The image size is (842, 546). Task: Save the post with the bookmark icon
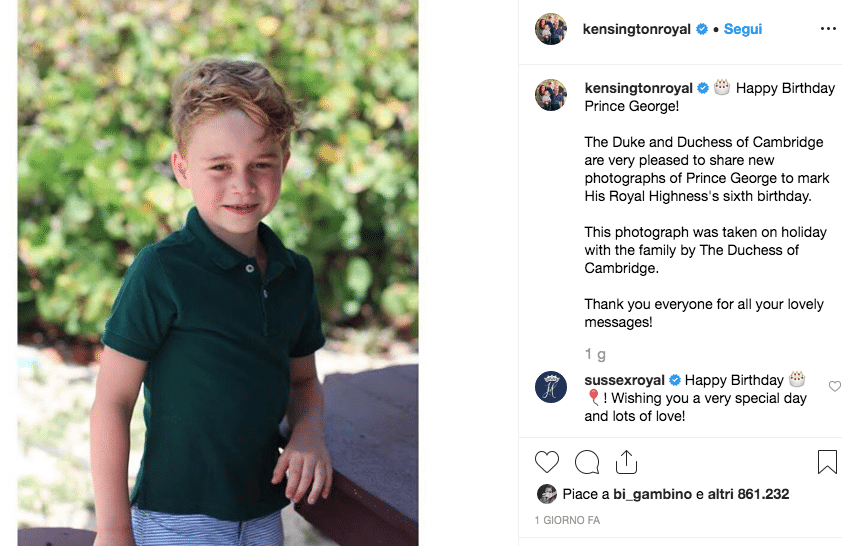click(827, 462)
